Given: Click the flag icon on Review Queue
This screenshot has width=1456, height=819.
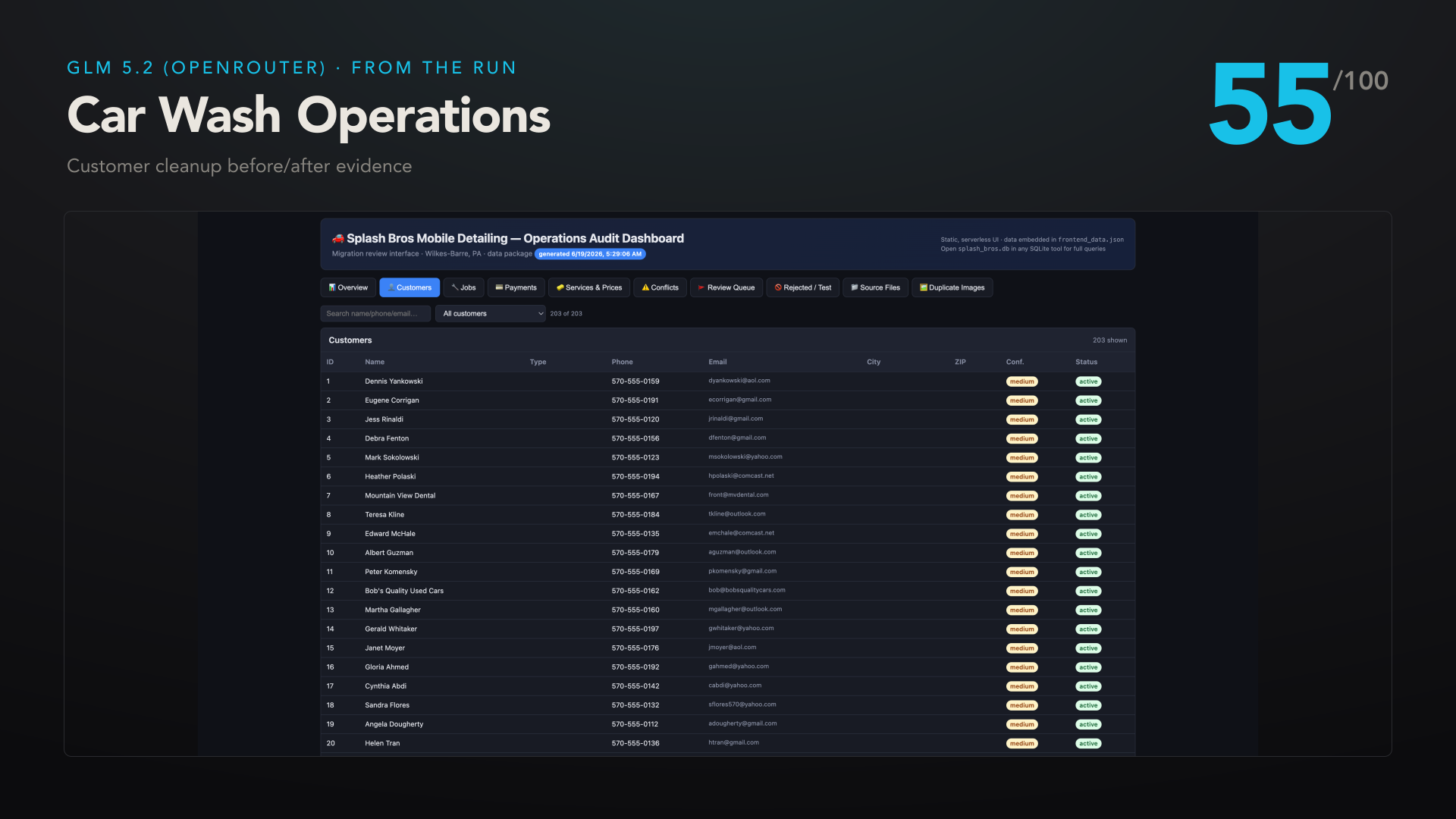Looking at the screenshot, I should pyautogui.click(x=701, y=287).
